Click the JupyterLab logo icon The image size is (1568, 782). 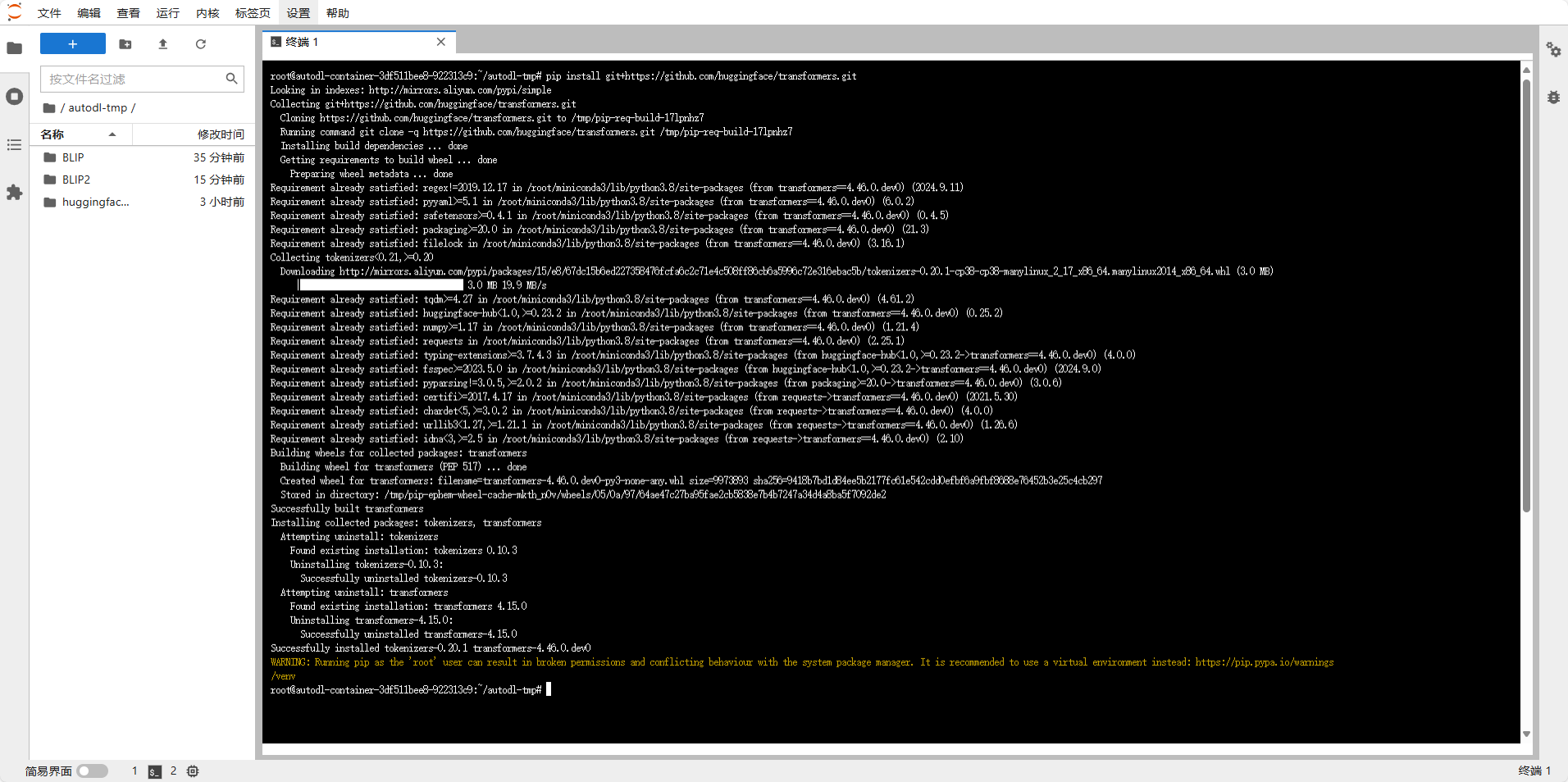pyautogui.click(x=14, y=12)
